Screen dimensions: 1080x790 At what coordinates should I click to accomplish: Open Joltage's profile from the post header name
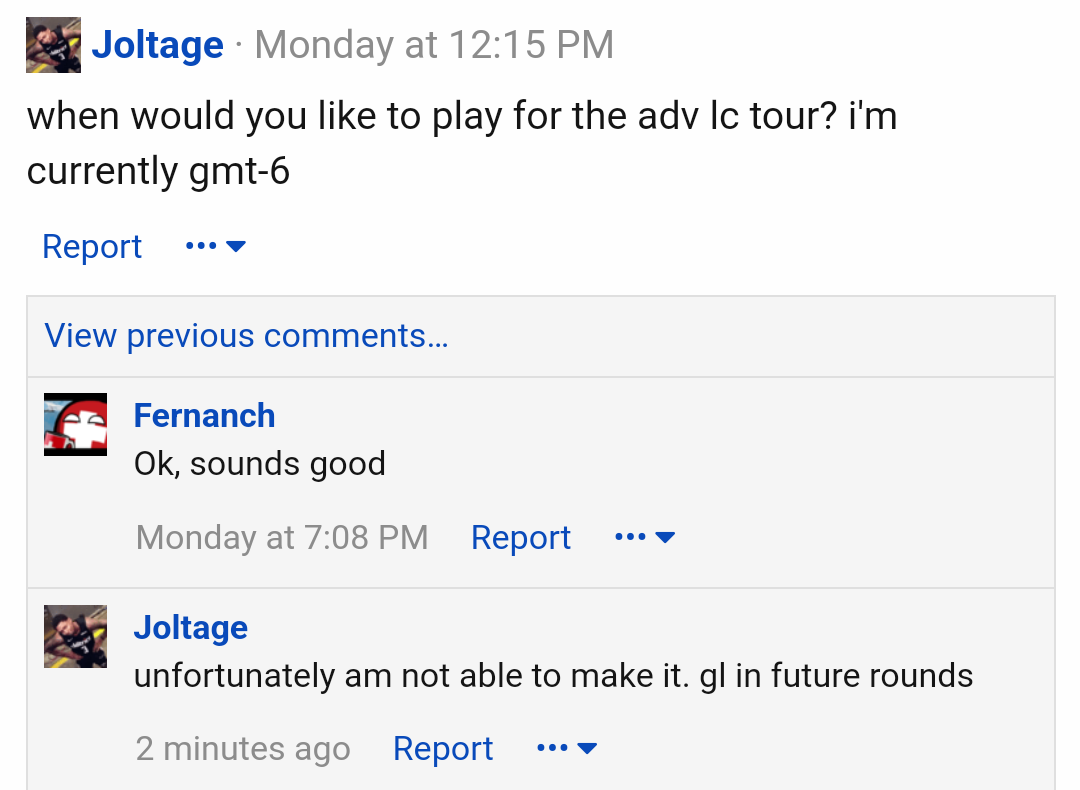pos(158,45)
